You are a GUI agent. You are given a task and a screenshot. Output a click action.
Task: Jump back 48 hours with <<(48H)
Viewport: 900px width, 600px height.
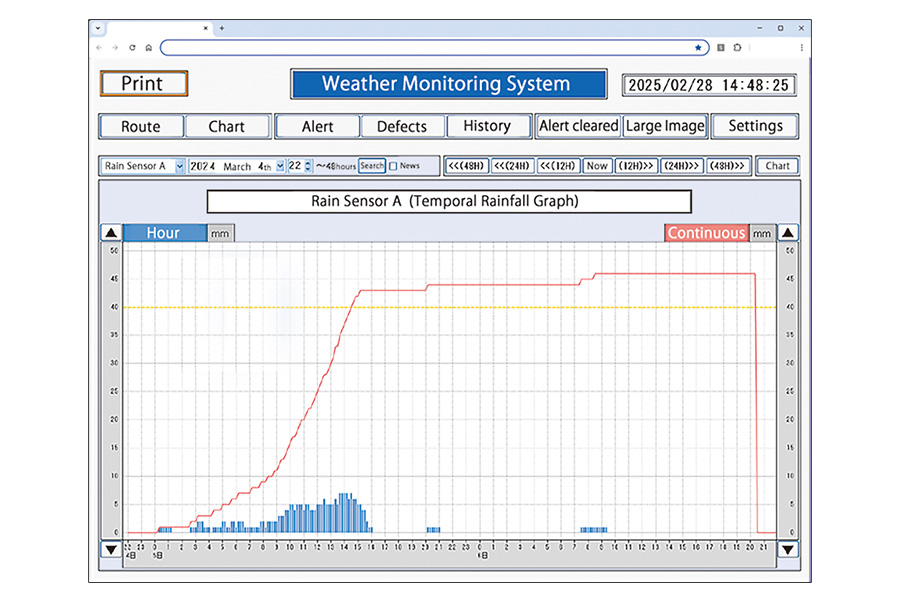(x=466, y=166)
